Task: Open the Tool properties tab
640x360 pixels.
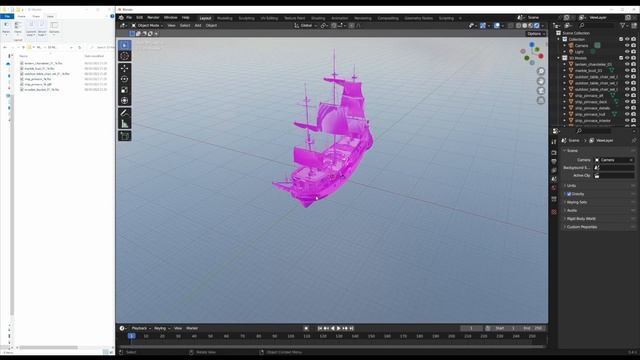Action: (x=554, y=142)
